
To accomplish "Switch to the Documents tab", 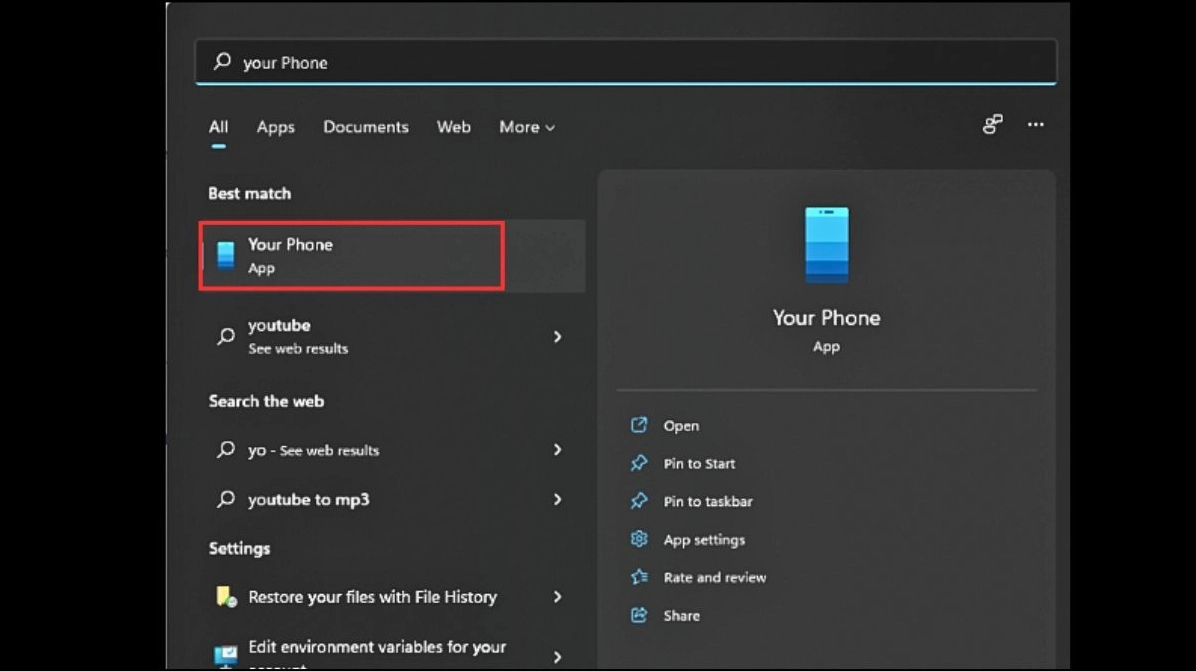I will 365,127.
